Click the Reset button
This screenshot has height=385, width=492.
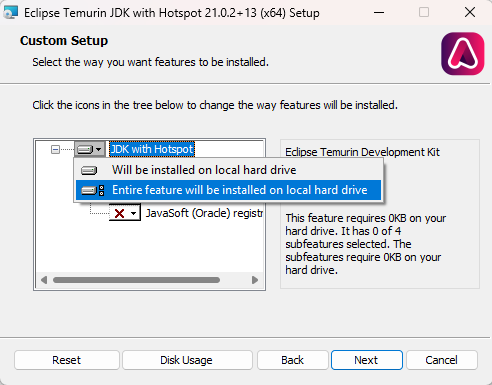(67, 360)
